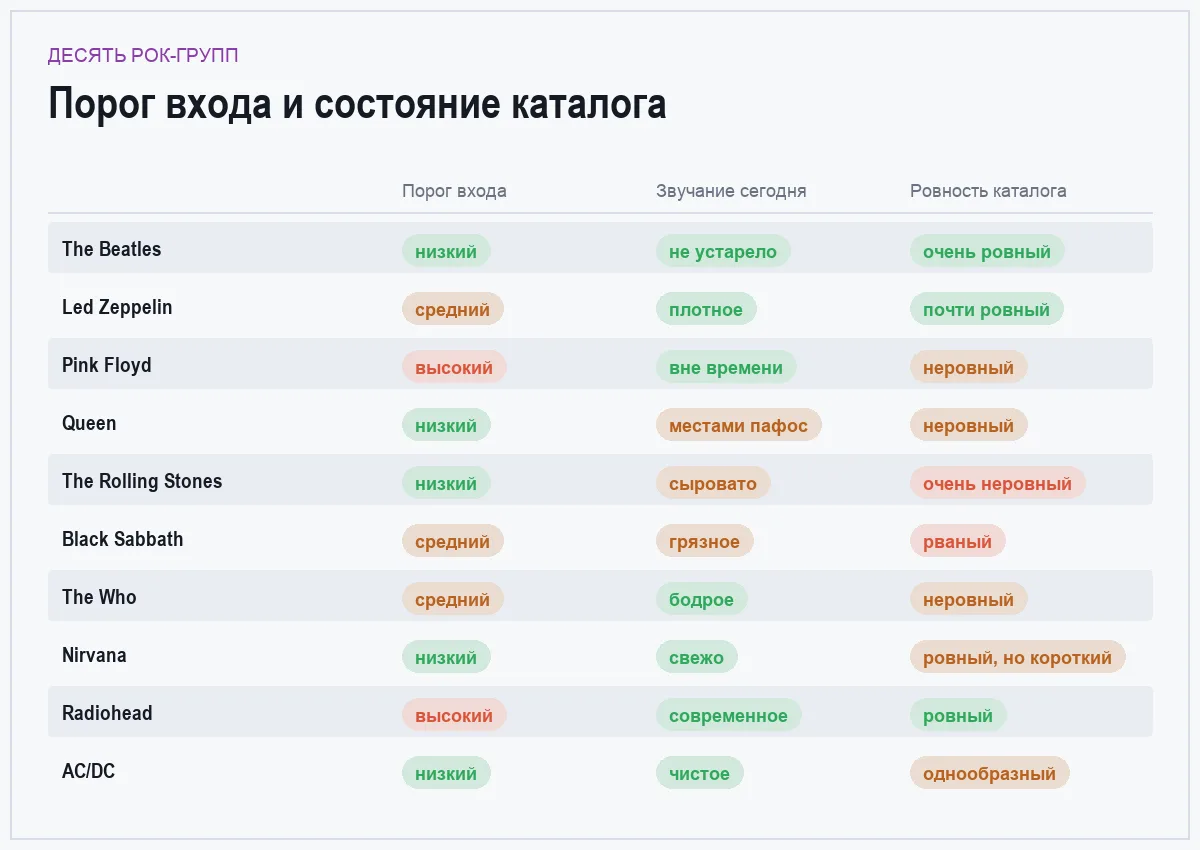Click the "Ровность каталога" column header
This screenshot has height=850, width=1200.
click(988, 191)
